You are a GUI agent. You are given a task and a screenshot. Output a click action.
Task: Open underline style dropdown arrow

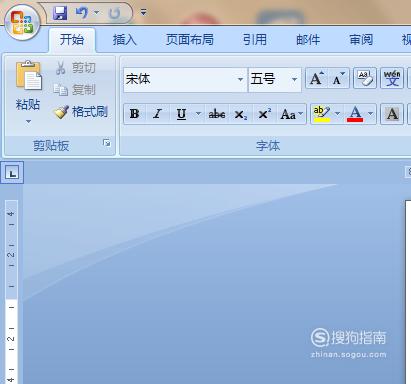[198, 114]
